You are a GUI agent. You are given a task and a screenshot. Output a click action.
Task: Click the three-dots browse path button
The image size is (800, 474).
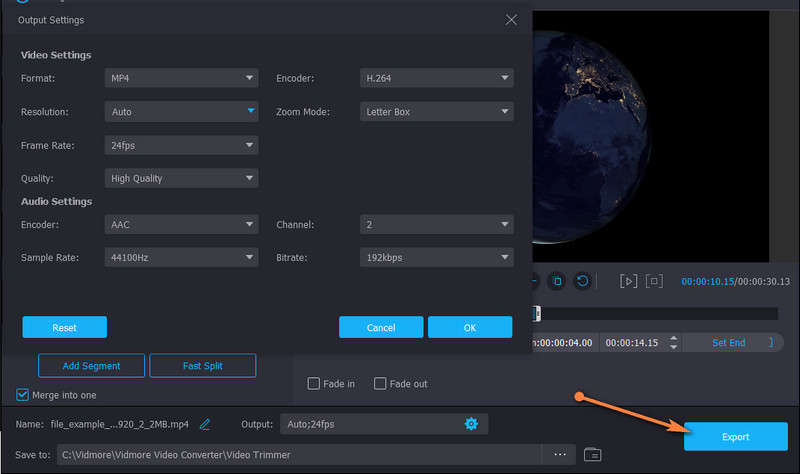pyautogui.click(x=559, y=454)
